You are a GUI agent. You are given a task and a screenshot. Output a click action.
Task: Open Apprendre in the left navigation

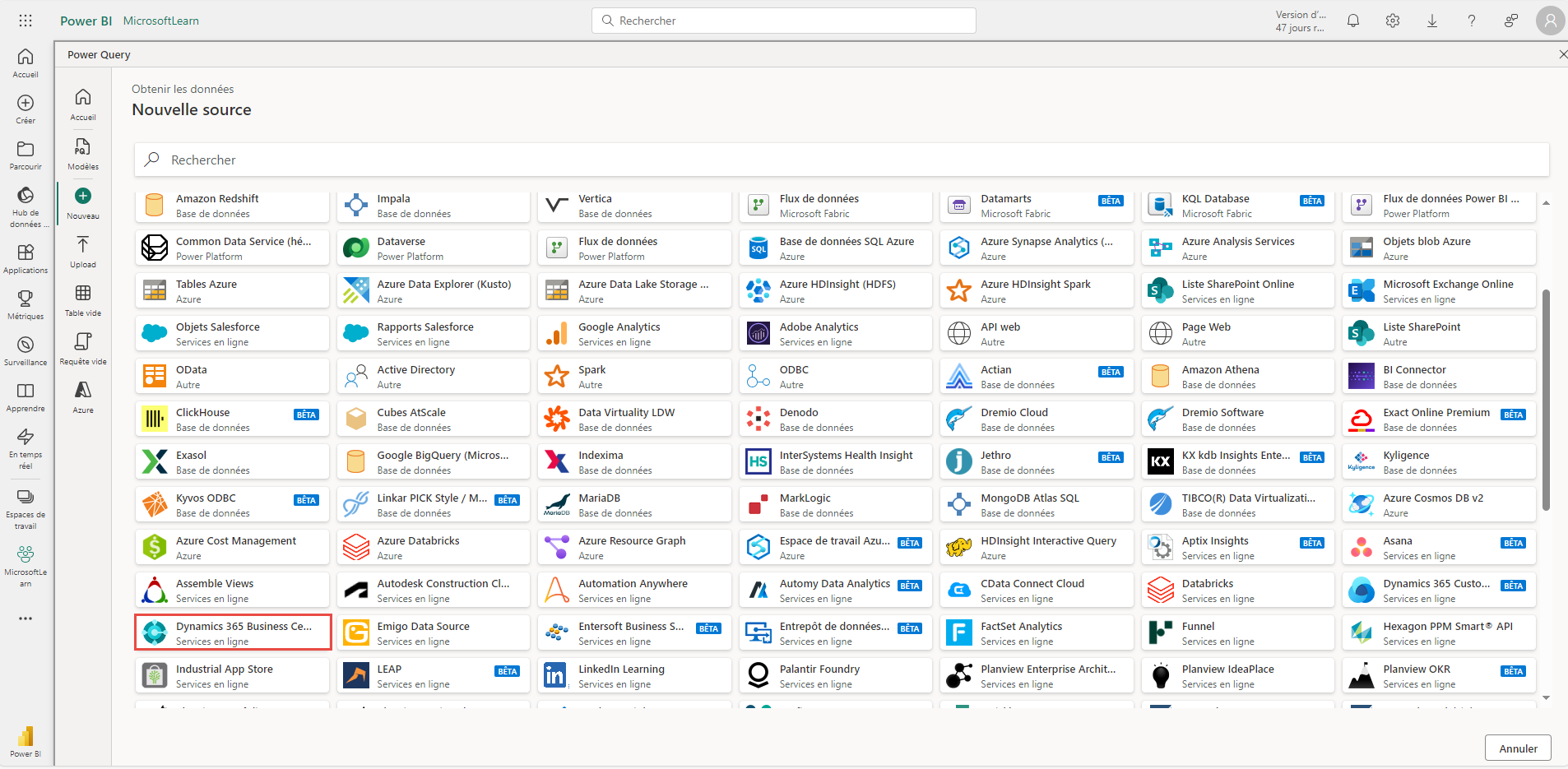click(x=26, y=397)
